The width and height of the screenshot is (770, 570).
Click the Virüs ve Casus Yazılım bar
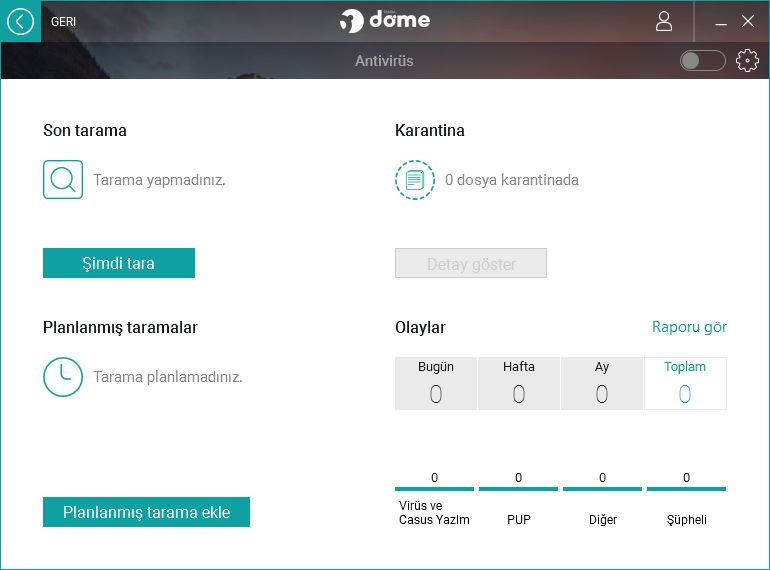(434, 489)
